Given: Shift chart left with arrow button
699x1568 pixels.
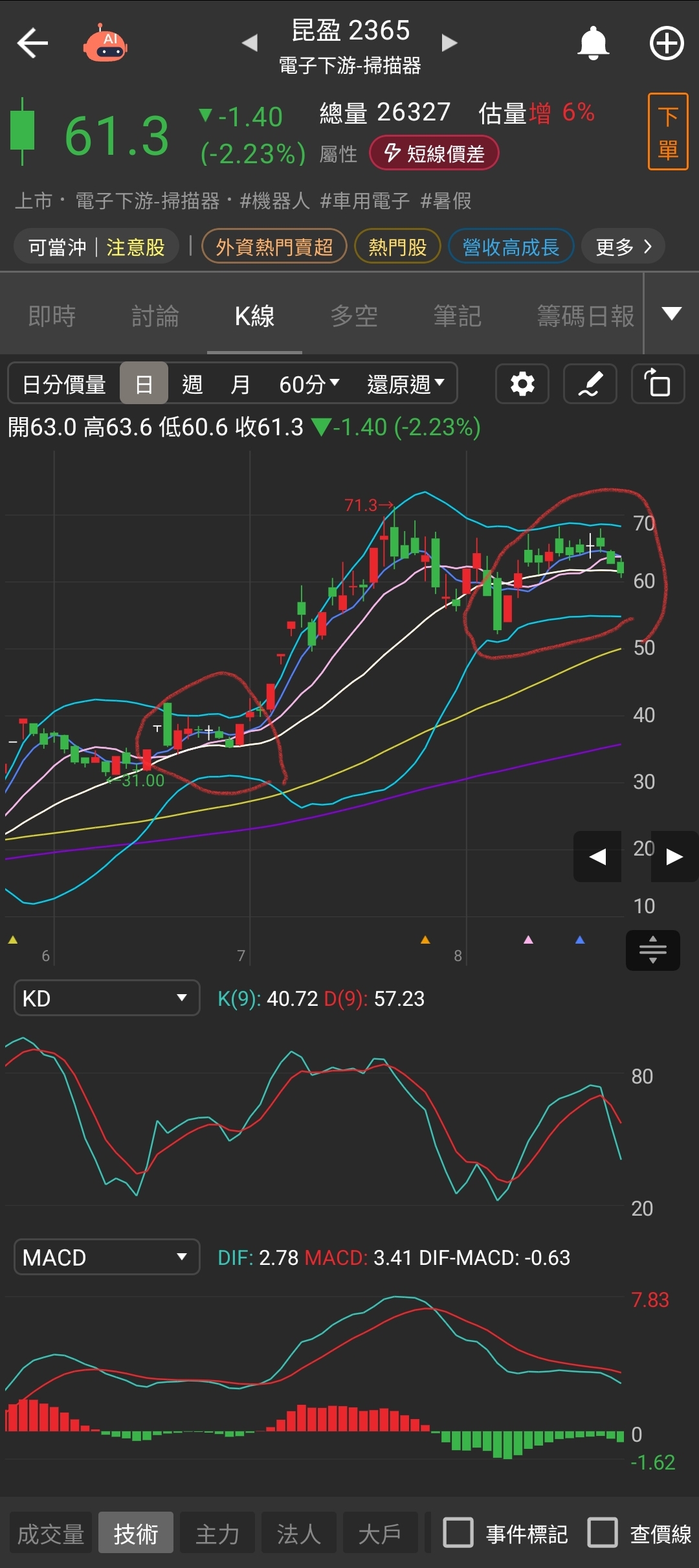Looking at the screenshot, I should [597, 857].
